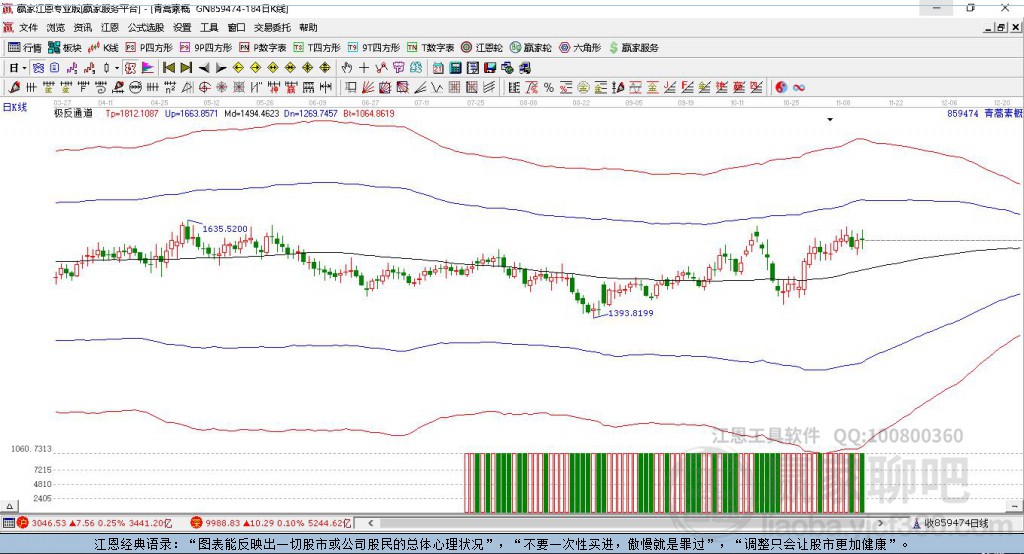
Task: Open the 公式选股 menu
Action: (x=144, y=28)
